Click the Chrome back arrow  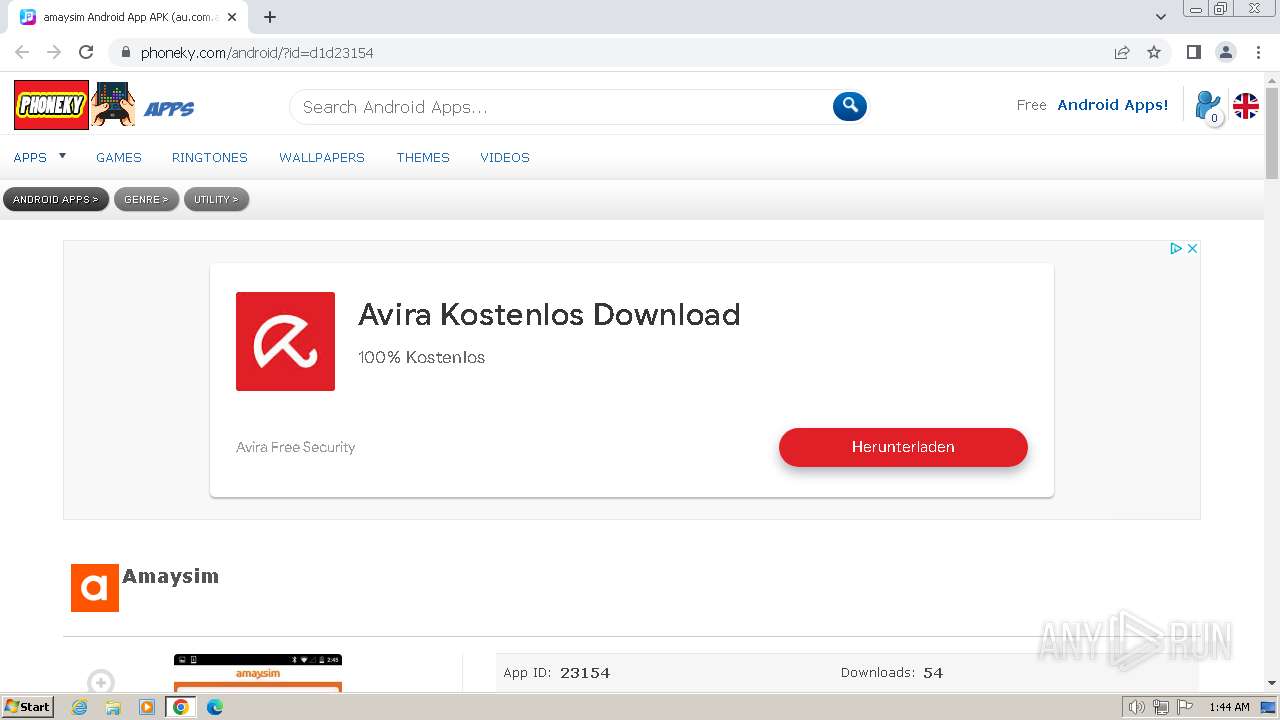point(22,52)
